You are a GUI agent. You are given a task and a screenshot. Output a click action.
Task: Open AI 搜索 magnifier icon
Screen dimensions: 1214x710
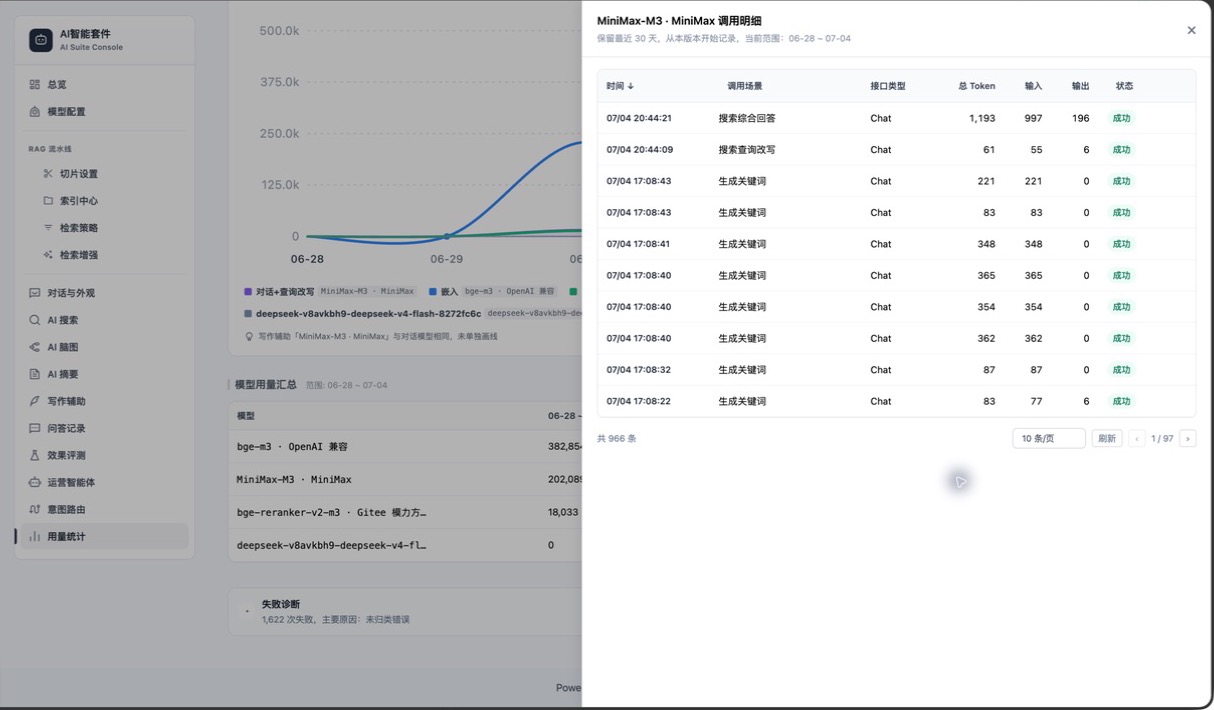coord(35,320)
